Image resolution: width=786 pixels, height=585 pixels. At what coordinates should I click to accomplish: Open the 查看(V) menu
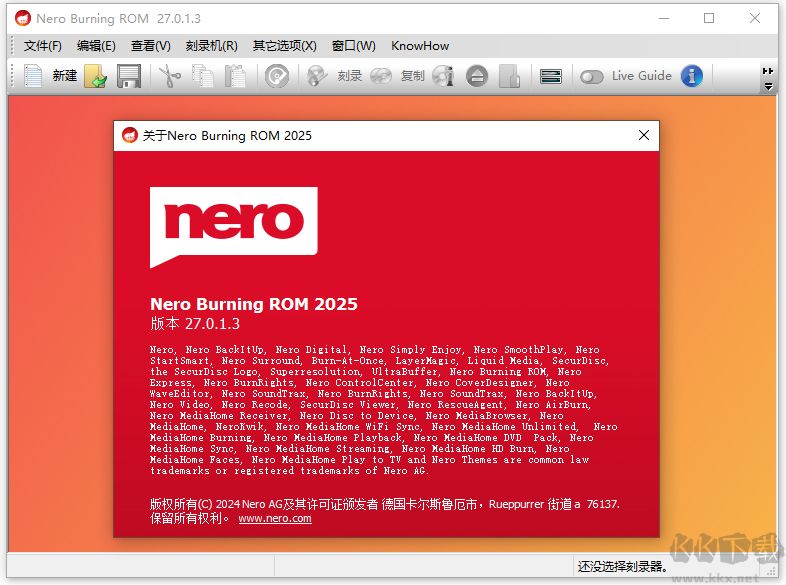click(150, 46)
